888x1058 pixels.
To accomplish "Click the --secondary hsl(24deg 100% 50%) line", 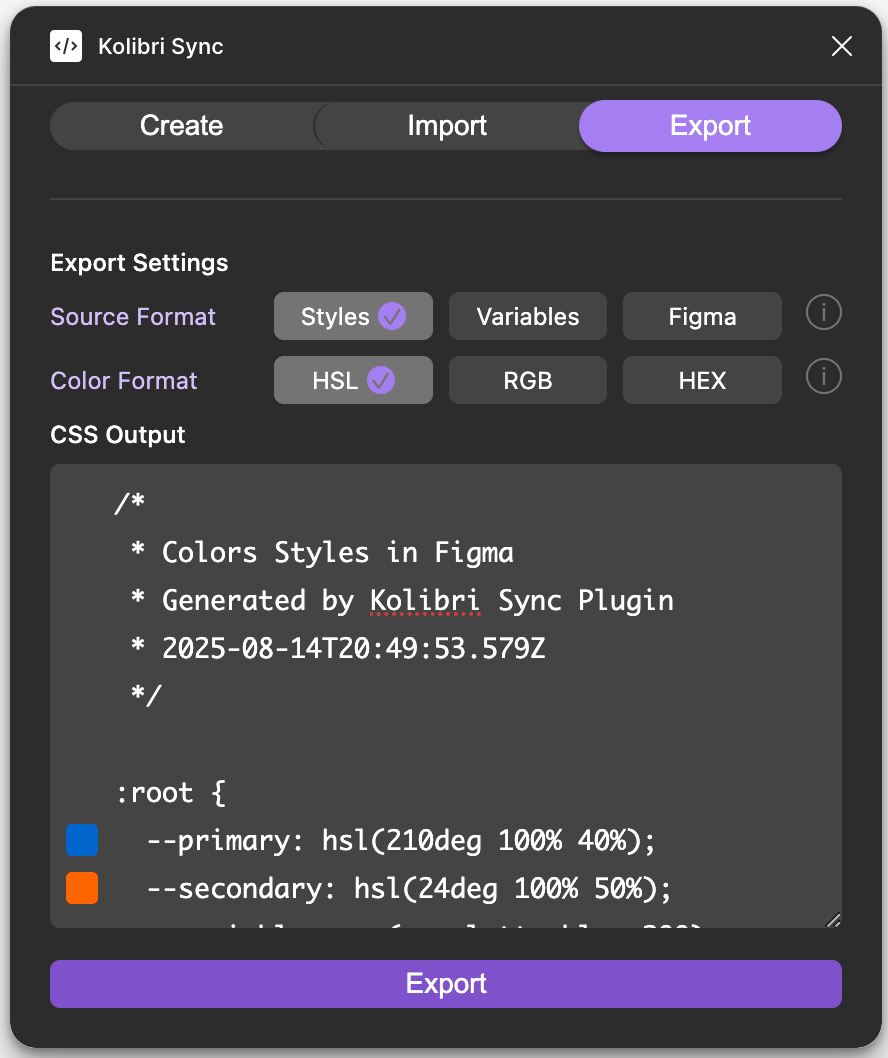I will [409, 889].
